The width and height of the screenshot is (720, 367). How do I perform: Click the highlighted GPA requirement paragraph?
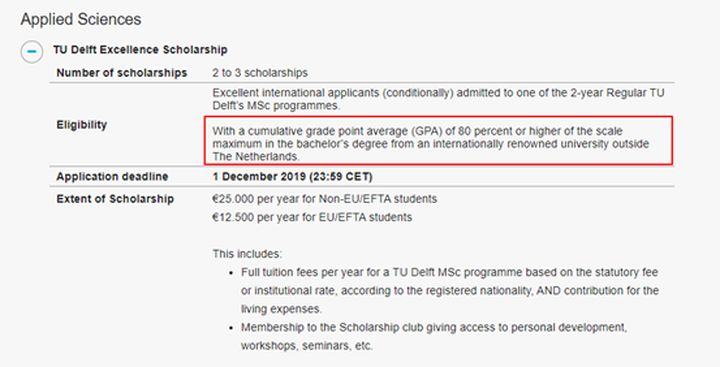click(439, 141)
